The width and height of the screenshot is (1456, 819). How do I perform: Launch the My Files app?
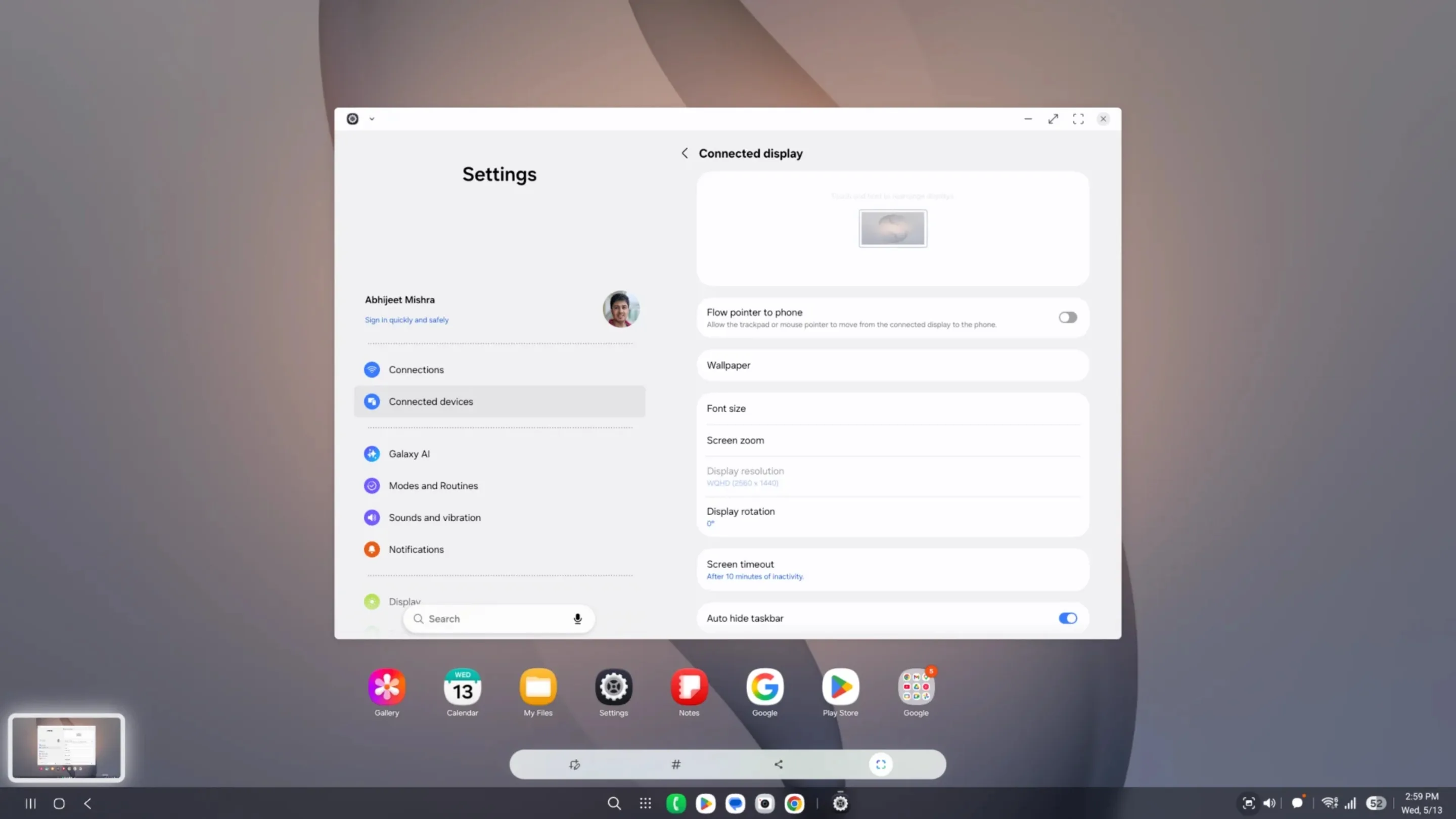538,687
